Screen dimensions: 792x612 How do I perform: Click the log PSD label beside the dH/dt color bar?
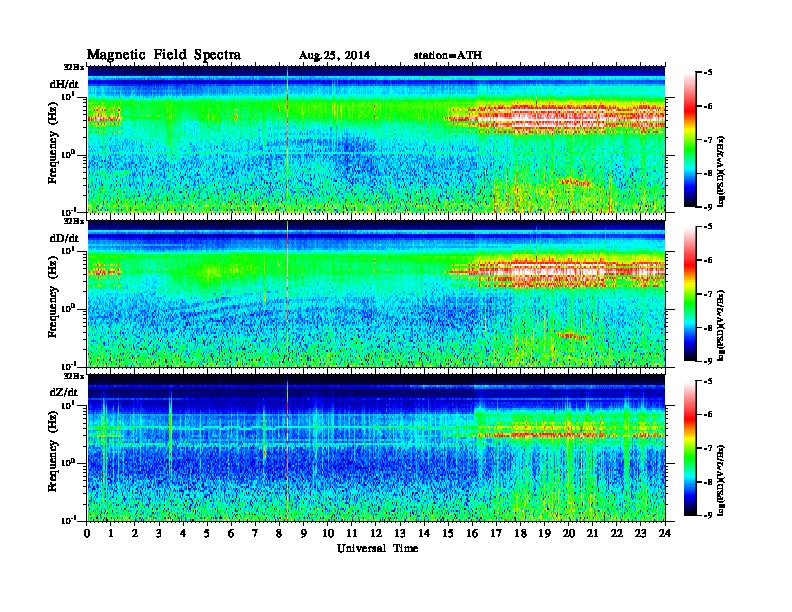[x=722, y=171]
